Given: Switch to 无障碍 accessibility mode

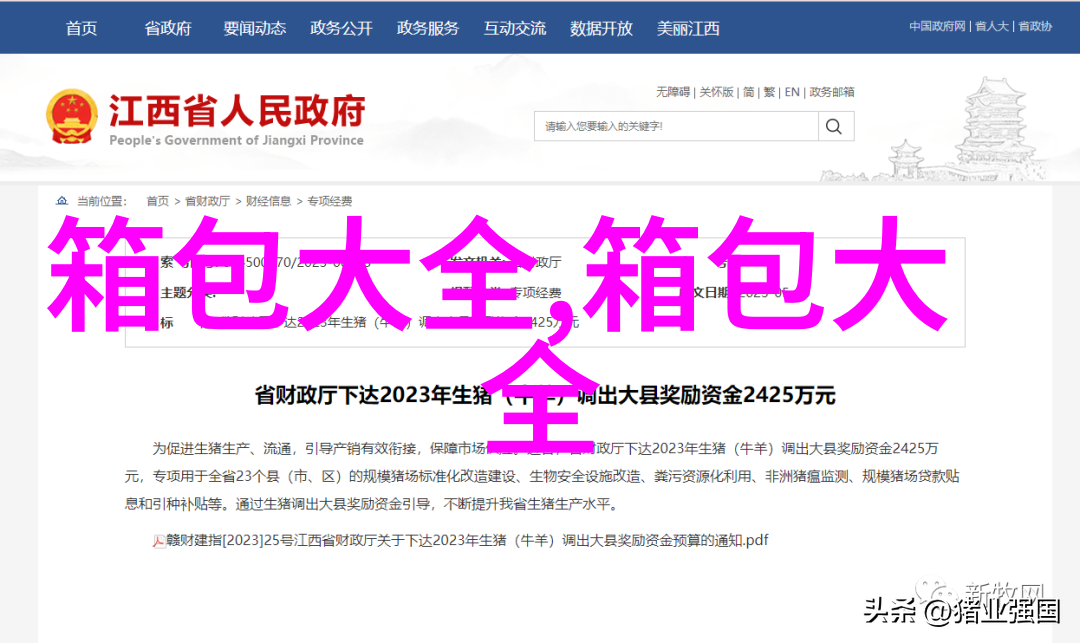Looking at the screenshot, I should [x=673, y=92].
